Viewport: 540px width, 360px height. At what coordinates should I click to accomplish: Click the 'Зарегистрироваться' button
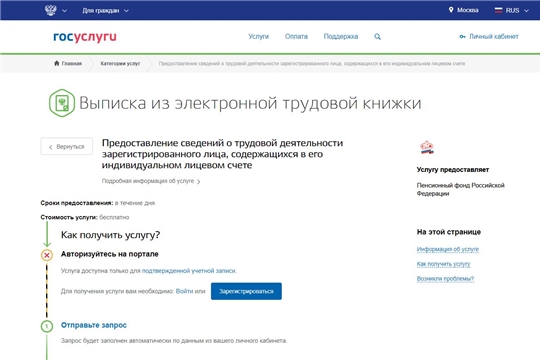pyautogui.click(x=246, y=291)
